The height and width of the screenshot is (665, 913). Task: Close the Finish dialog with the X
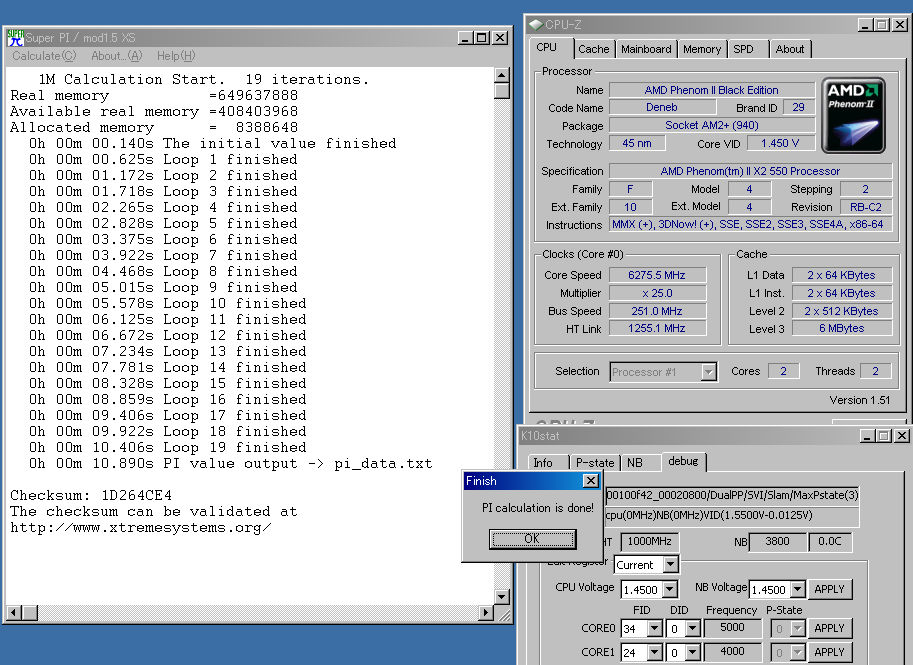(x=590, y=480)
